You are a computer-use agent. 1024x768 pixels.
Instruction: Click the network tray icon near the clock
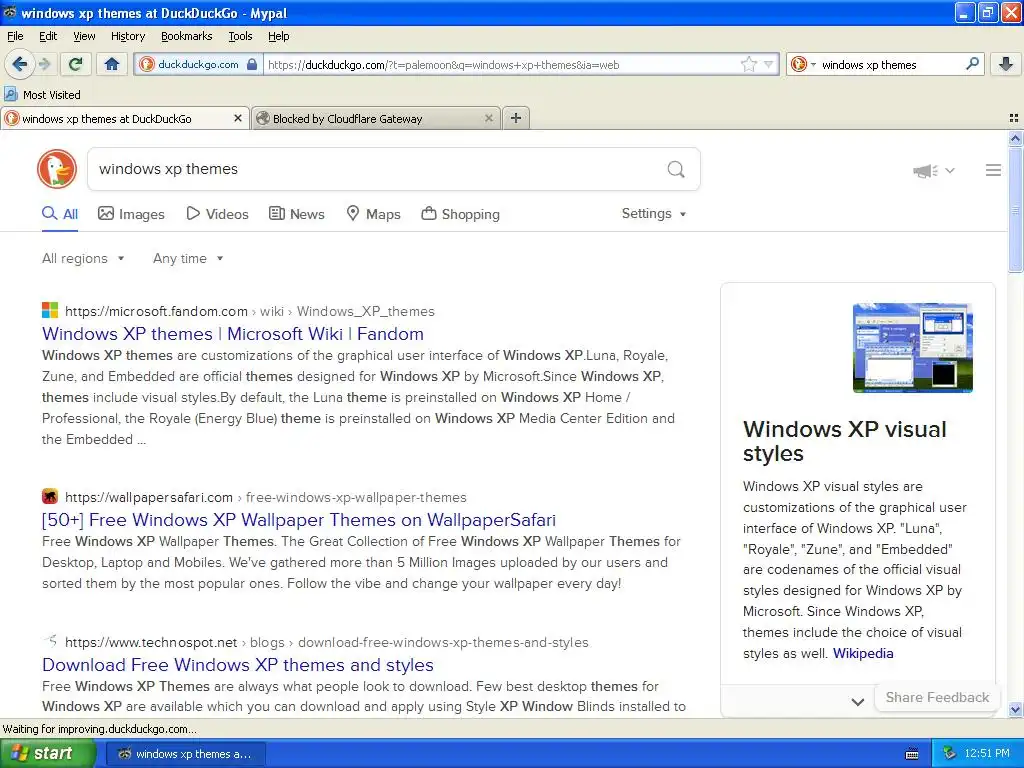[950, 753]
